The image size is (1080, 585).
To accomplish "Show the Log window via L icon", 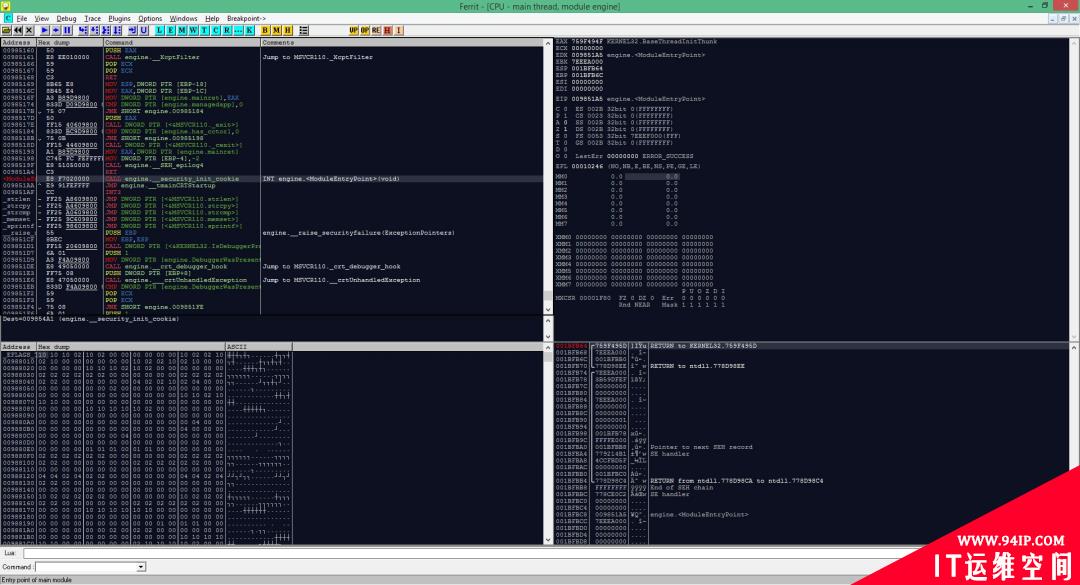I will [160, 30].
